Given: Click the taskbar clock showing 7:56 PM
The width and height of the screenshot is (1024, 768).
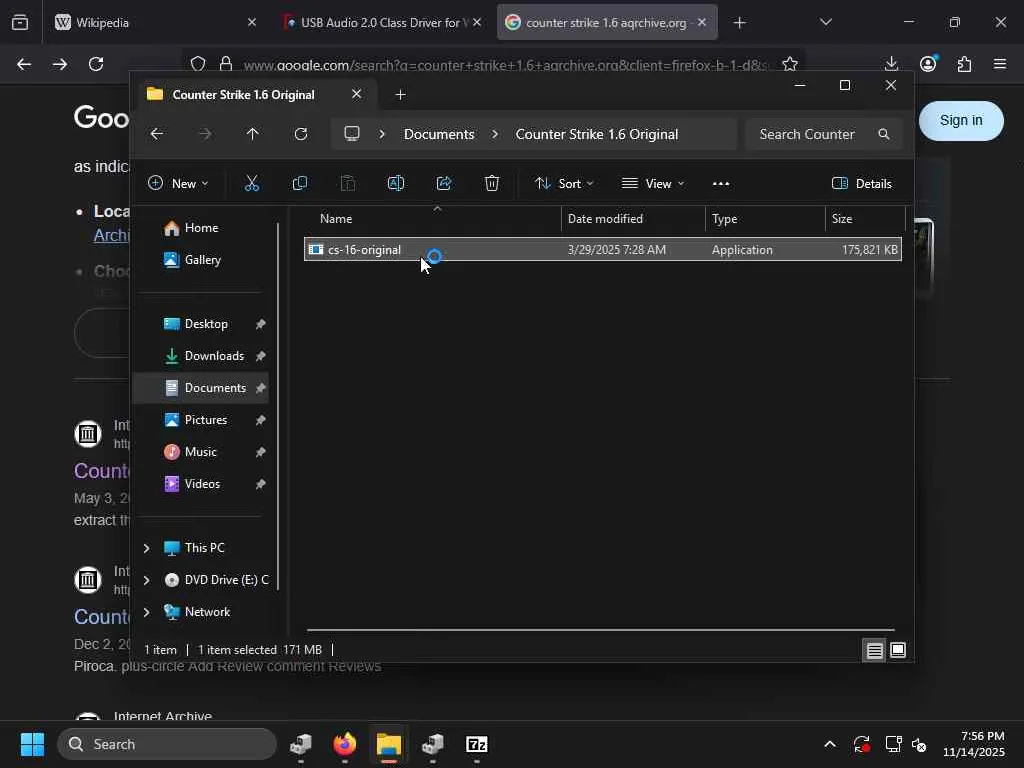Looking at the screenshot, I should 973,744.
